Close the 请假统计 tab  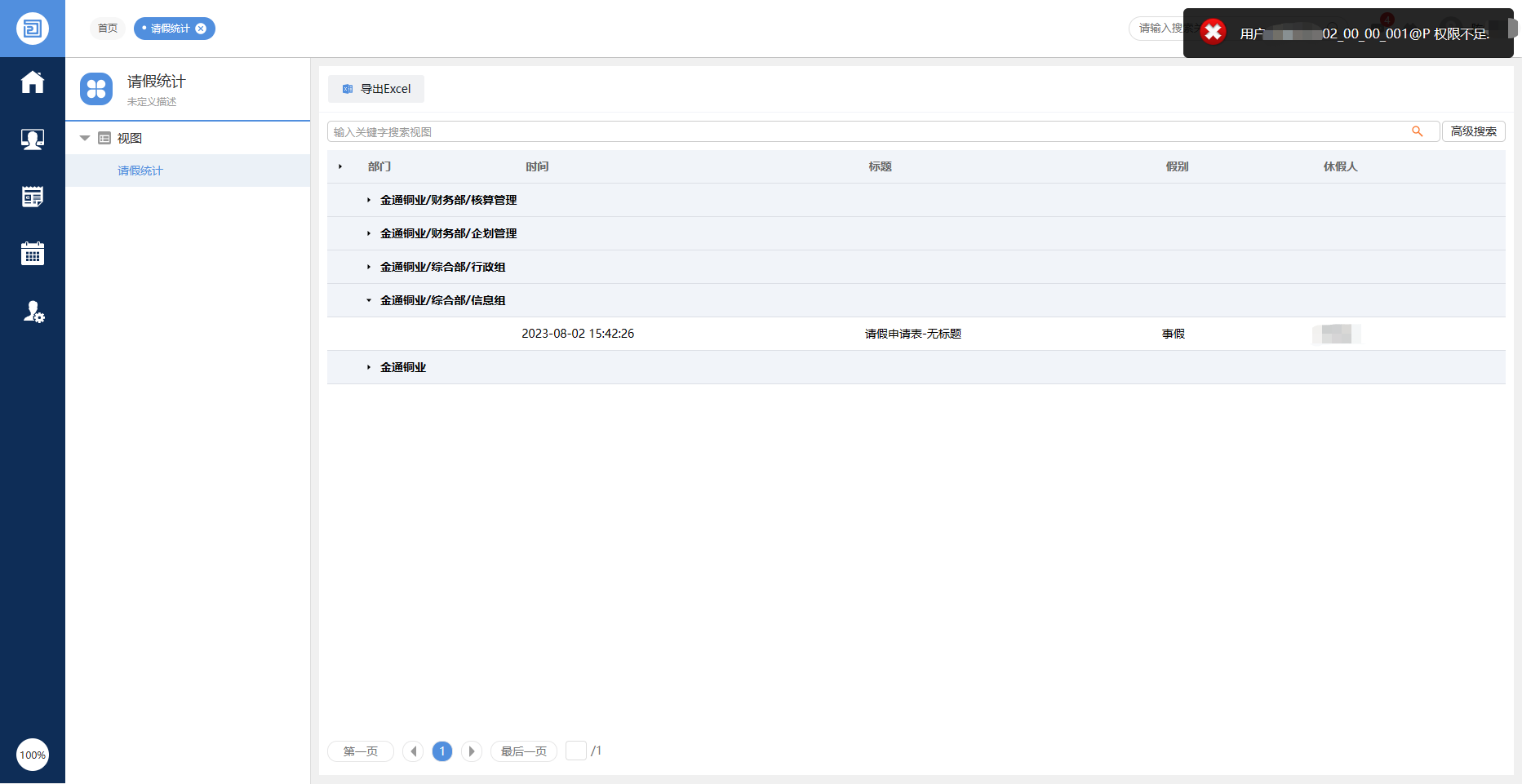201,29
